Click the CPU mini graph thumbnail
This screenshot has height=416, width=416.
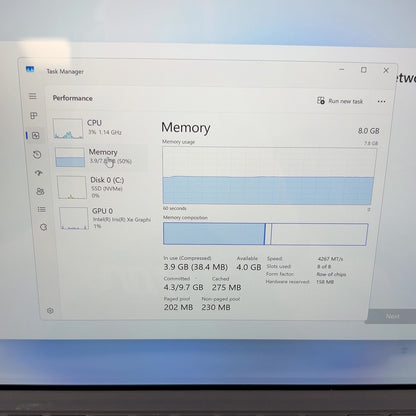coord(68,128)
